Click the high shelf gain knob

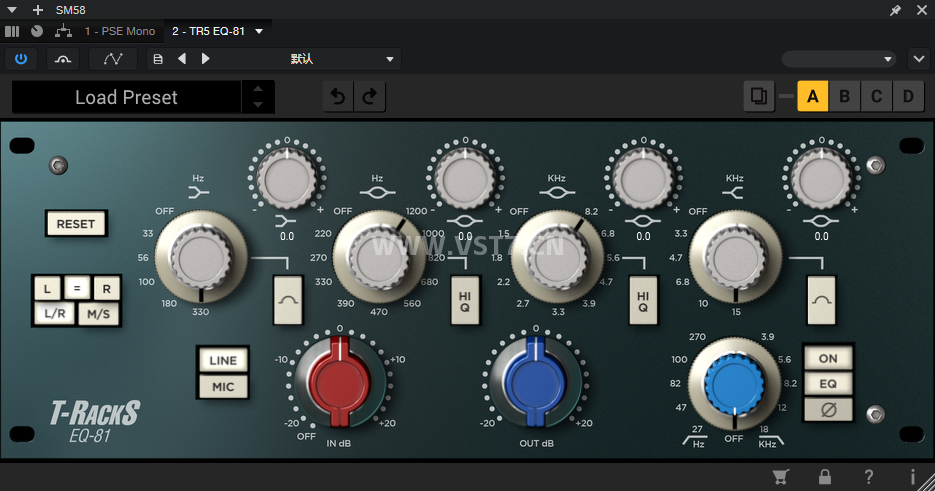click(821, 178)
